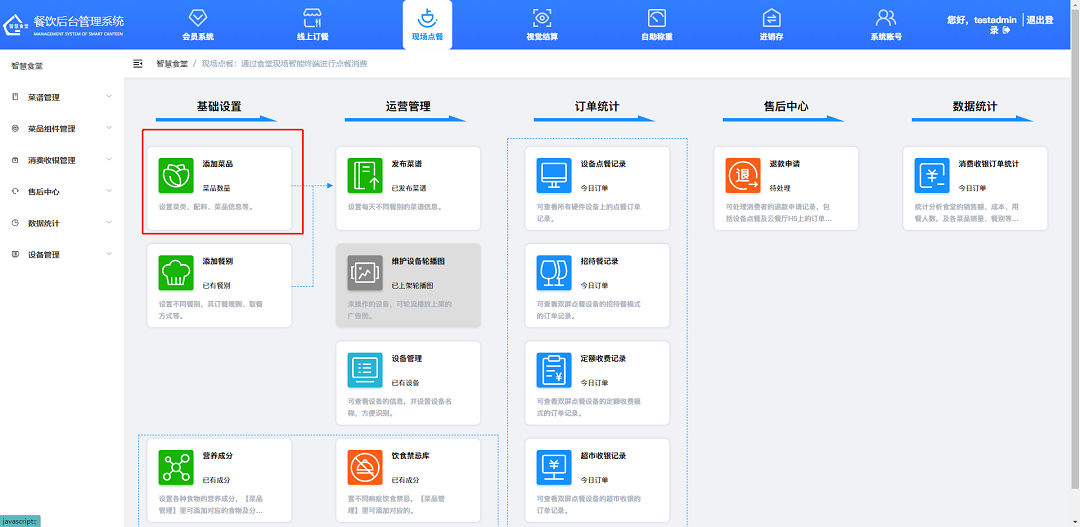Screen dimensions: 1080x527
Task: Click the orange 饮食禁忌库 icon
Action: (365, 467)
